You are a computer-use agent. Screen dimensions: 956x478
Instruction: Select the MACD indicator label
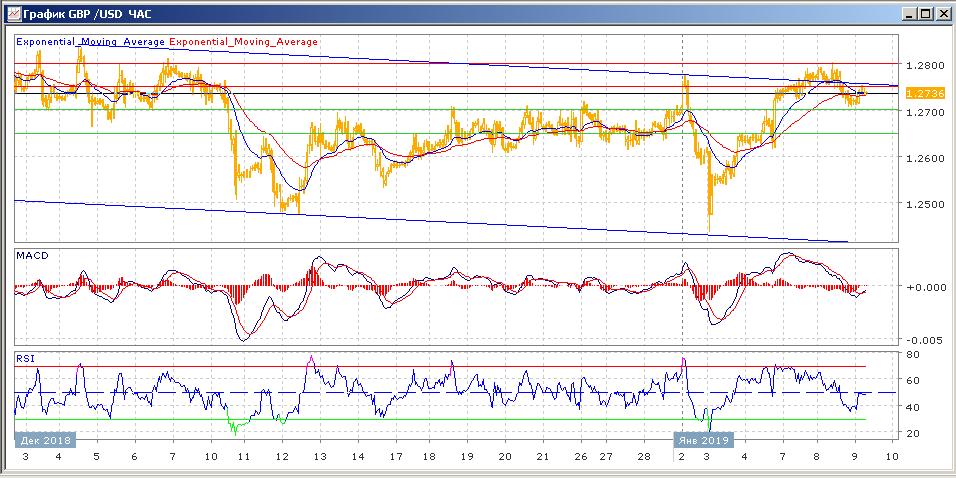[32, 256]
